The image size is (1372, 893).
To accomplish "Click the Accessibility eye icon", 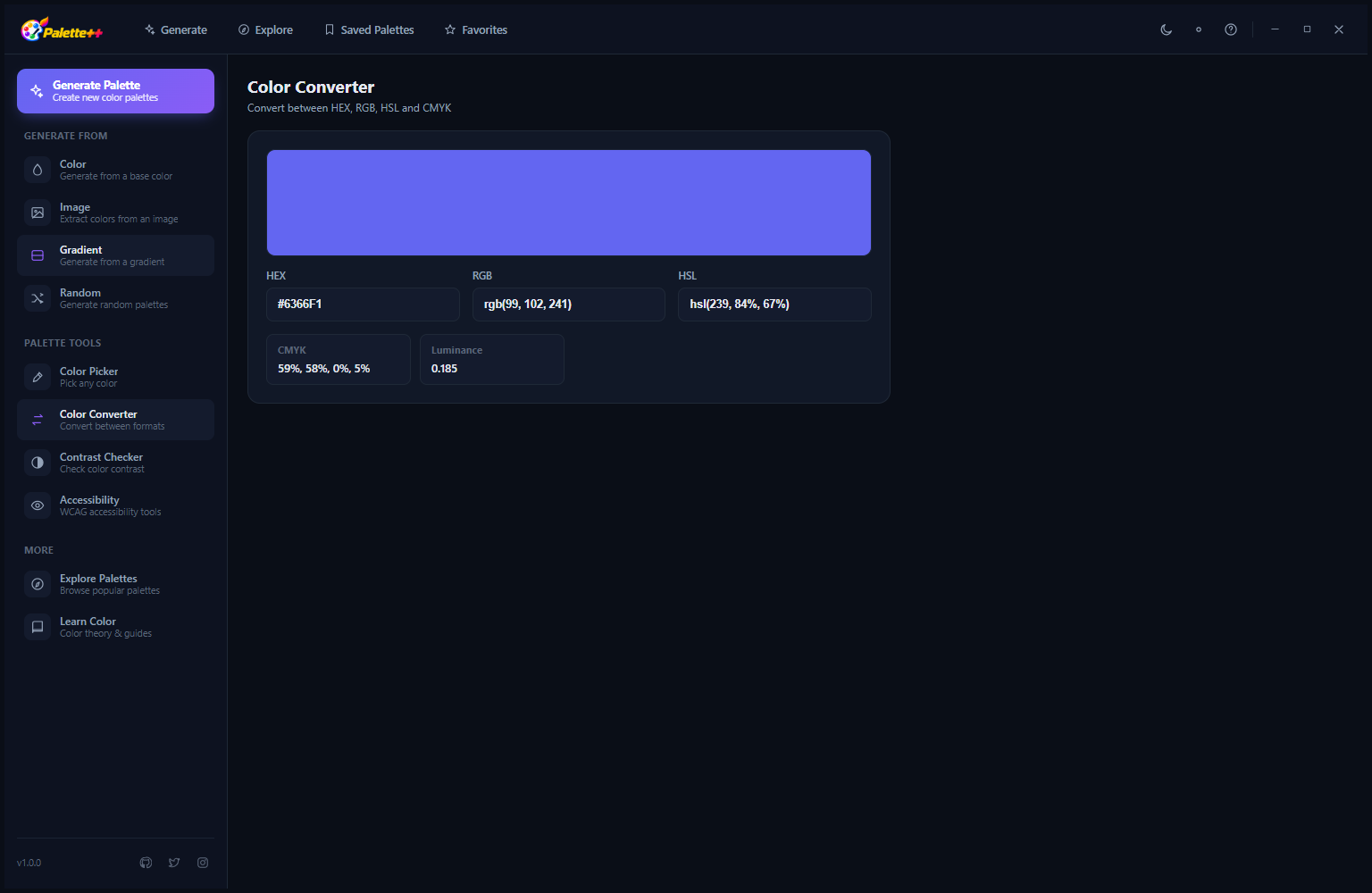I will coord(38,505).
